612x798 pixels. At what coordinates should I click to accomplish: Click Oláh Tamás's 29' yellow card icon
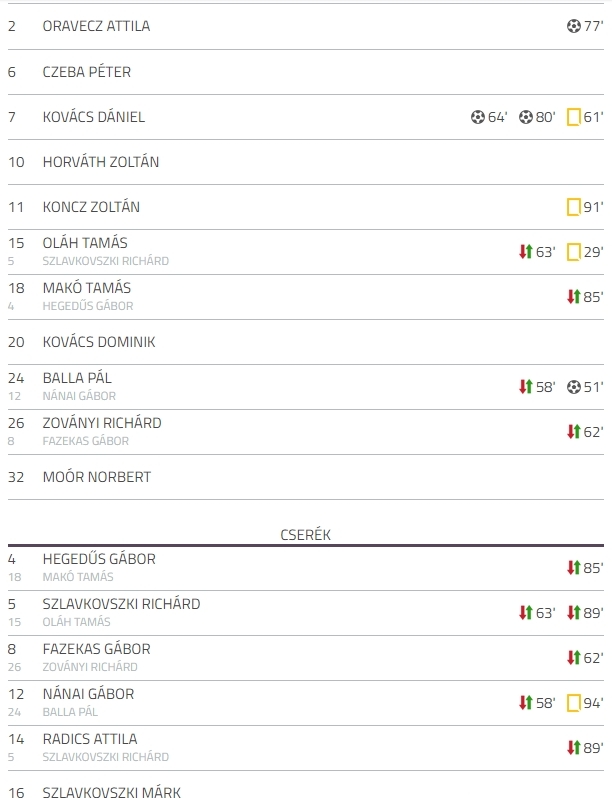pos(573,252)
